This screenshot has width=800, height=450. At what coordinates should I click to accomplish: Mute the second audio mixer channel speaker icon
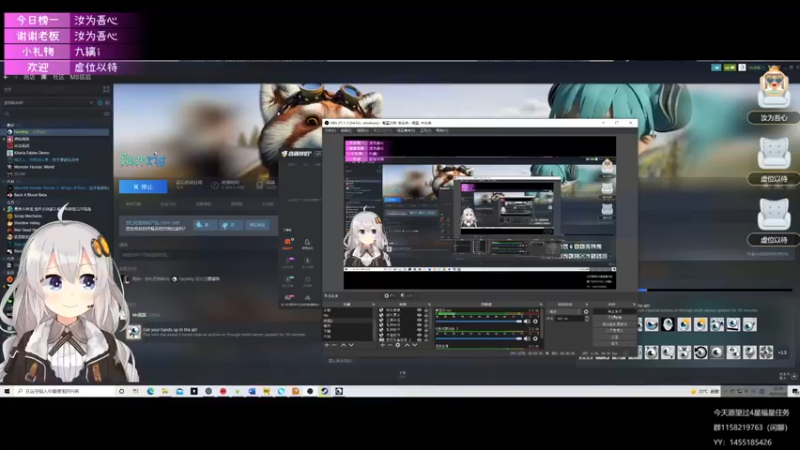pyautogui.click(x=527, y=338)
